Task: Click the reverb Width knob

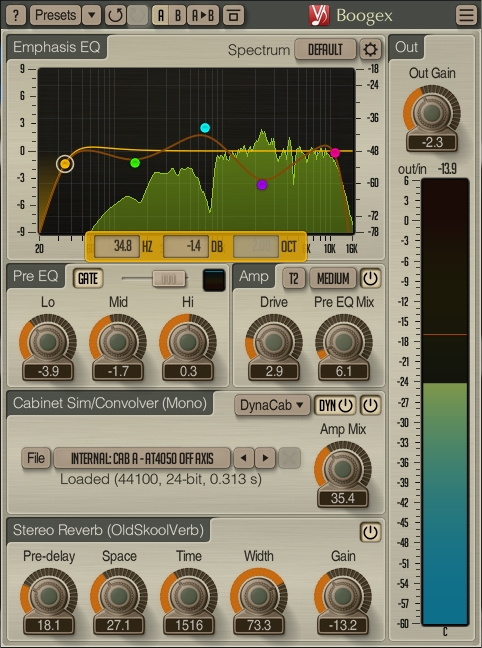Action: point(258,596)
